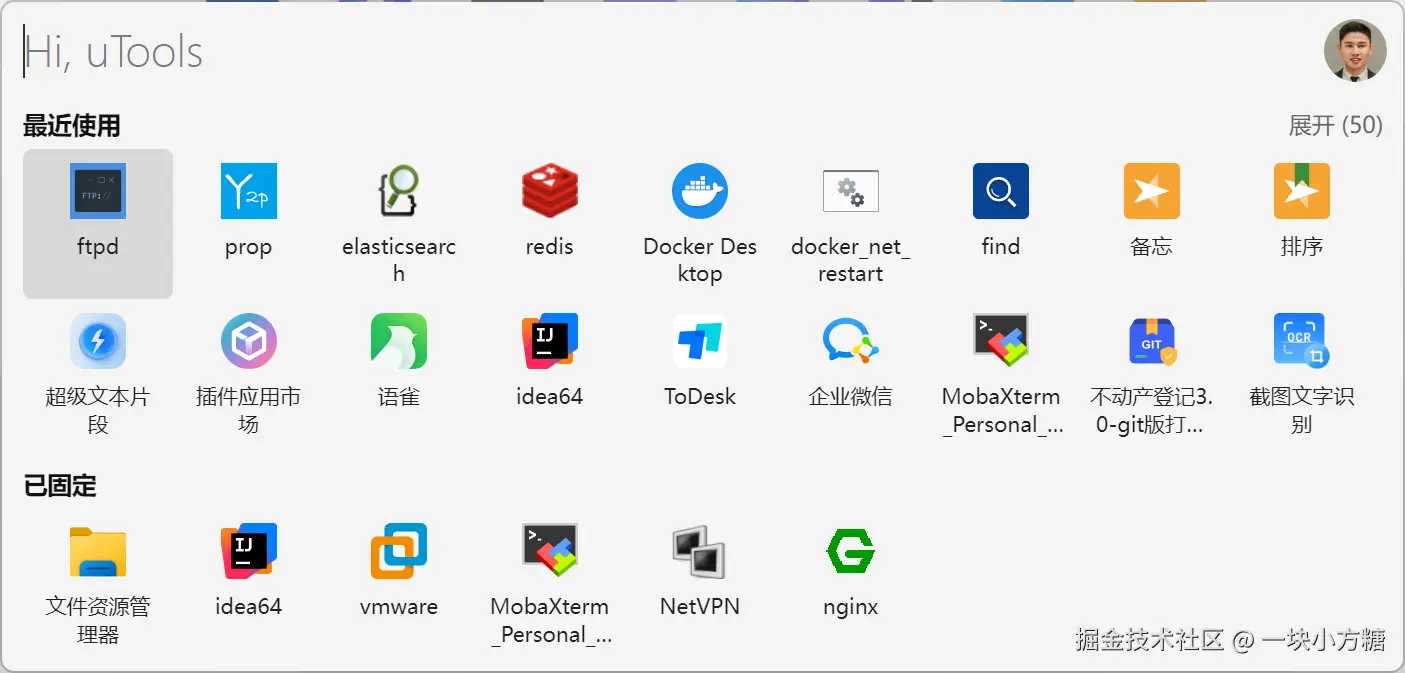The height and width of the screenshot is (673, 1405).
Task: Open the ftpd plugin icon
Action: coord(98,191)
